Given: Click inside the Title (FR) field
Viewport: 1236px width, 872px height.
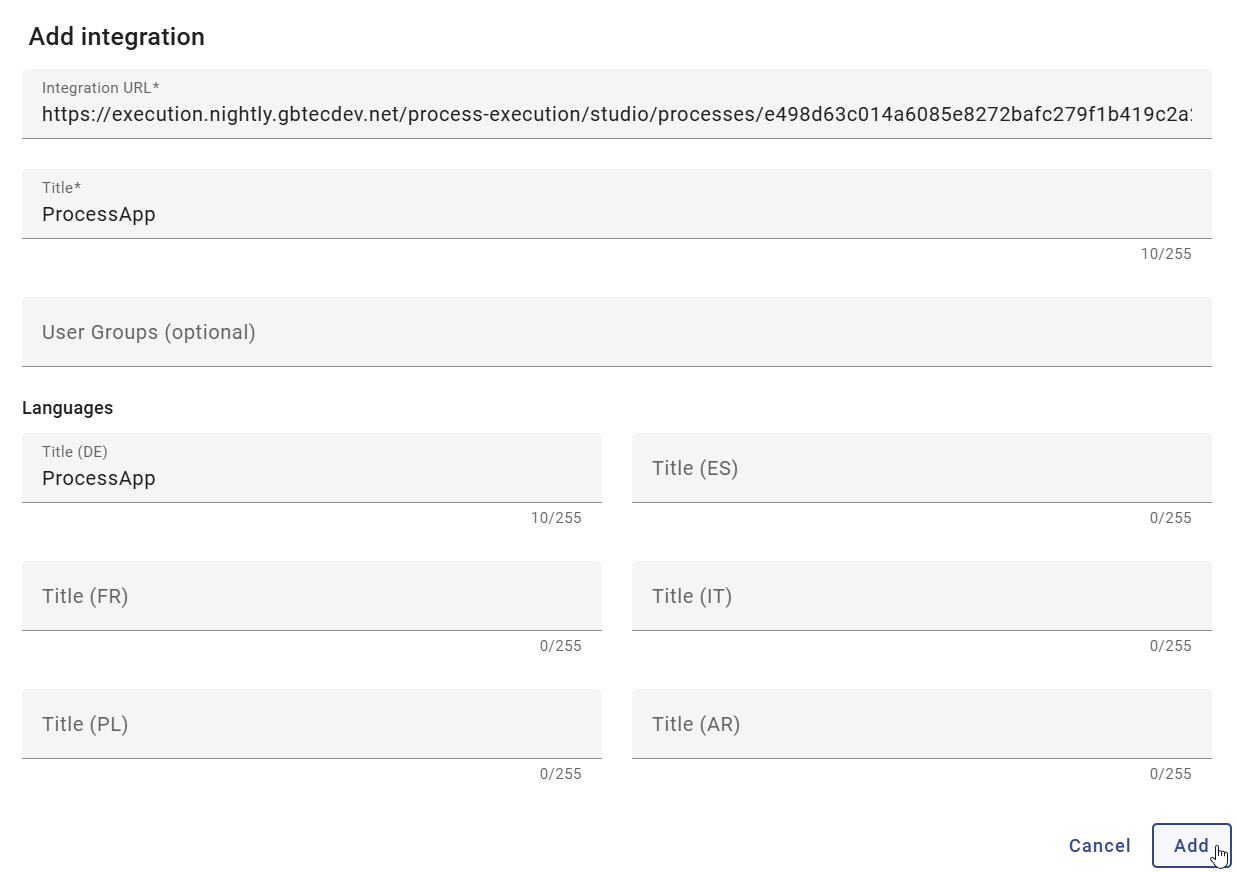Looking at the screenshot, I should tap(311, 596).
